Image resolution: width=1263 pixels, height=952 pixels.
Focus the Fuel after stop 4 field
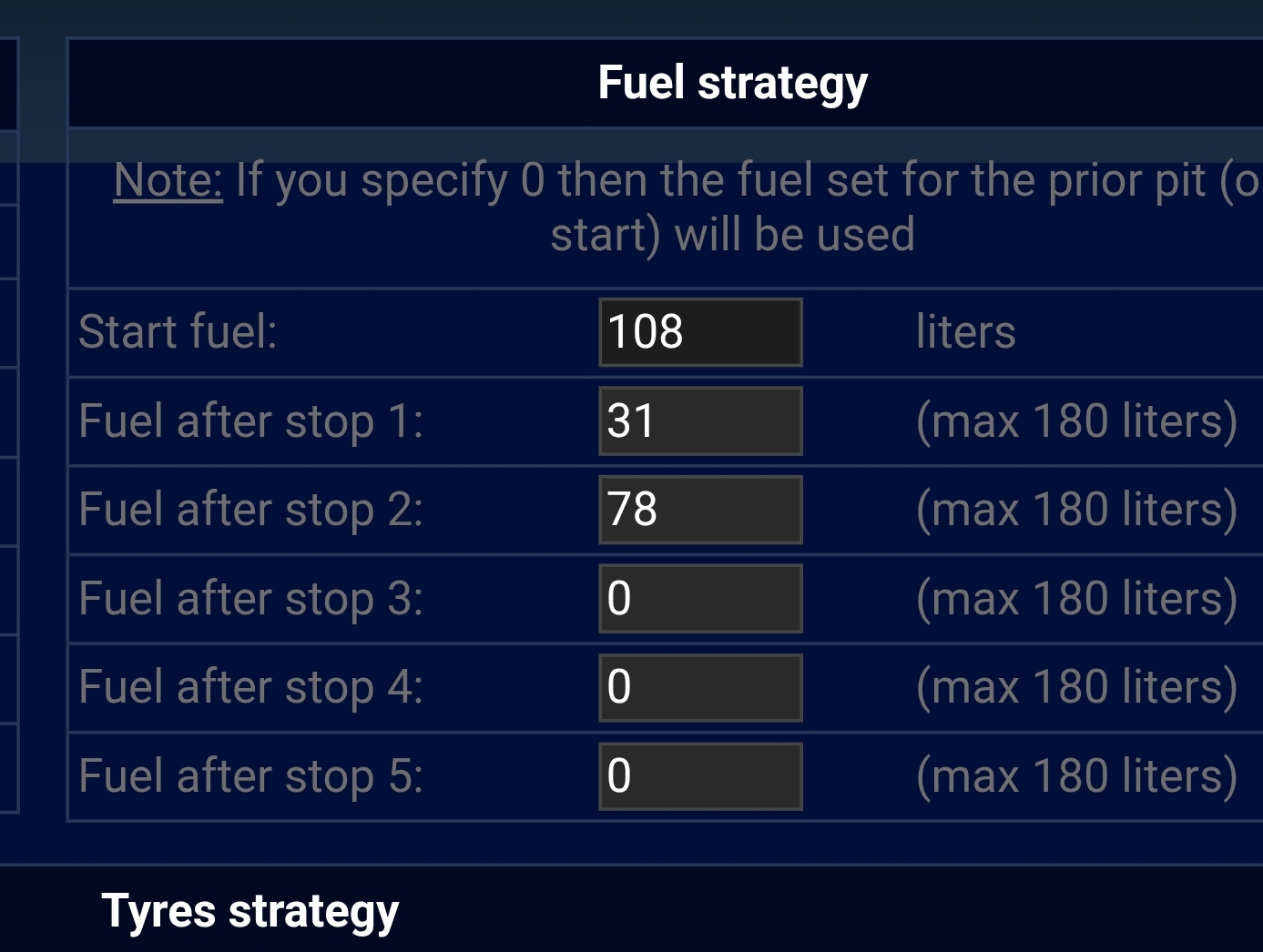tap(699, 687)
